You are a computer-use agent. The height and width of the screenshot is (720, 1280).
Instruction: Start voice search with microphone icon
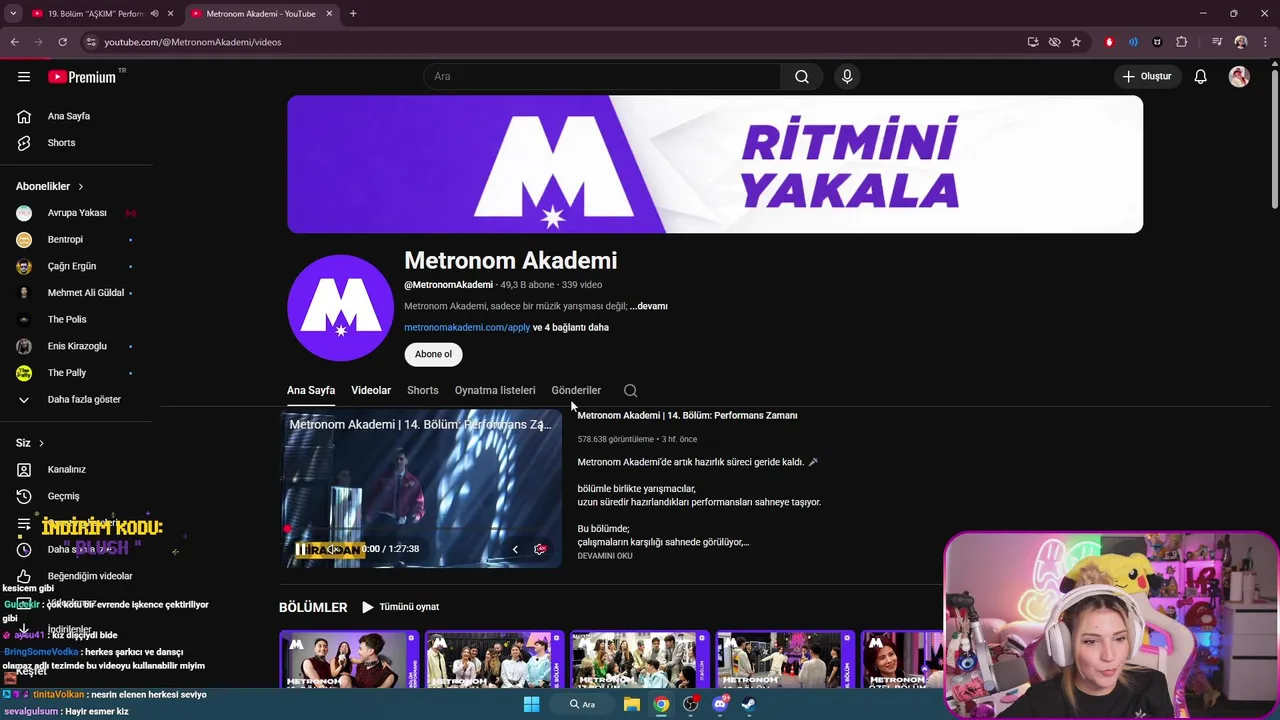click(847, 77)
